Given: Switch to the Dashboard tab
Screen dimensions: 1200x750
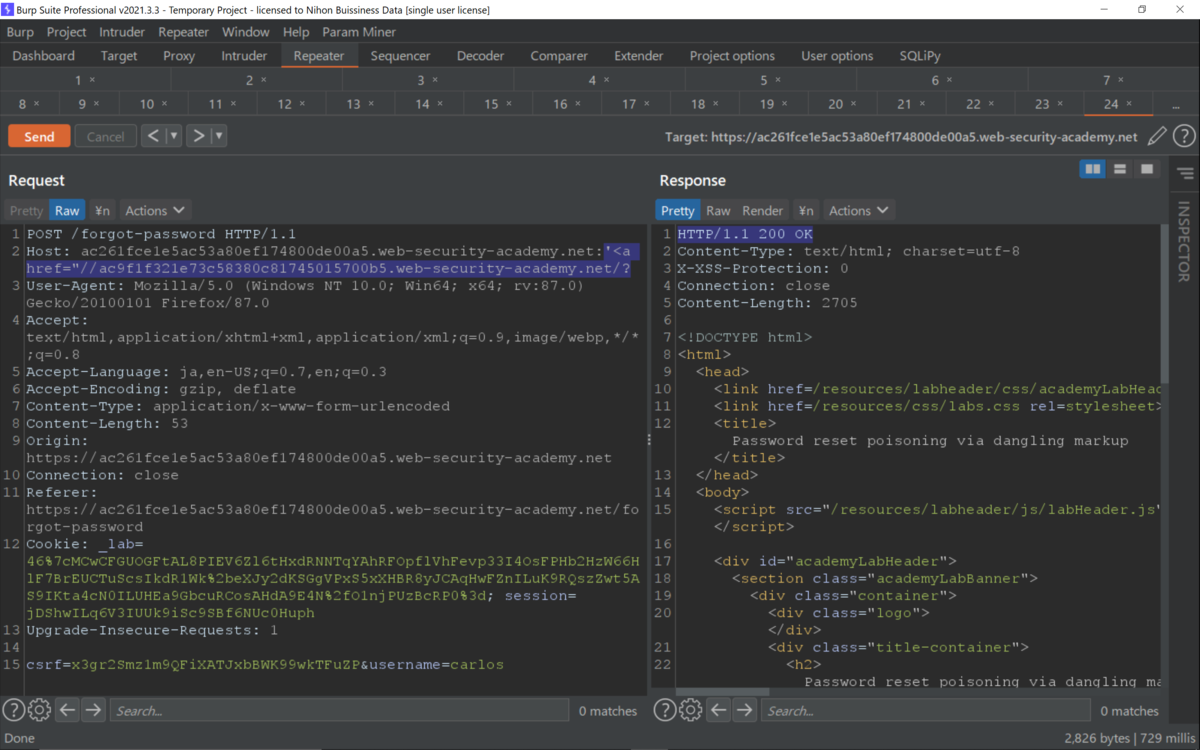Looking at the screenshot, I should 44,56.
